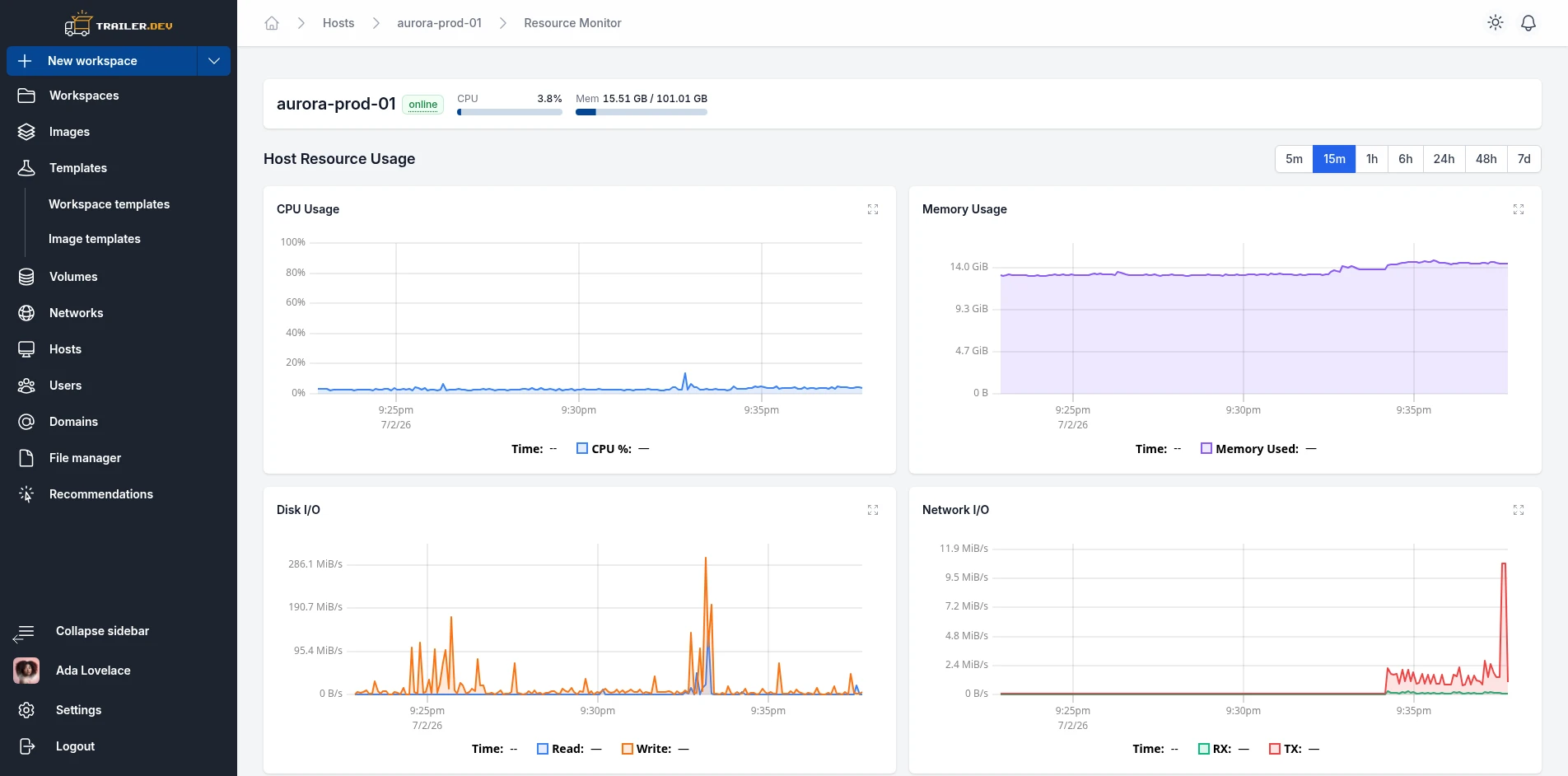Click Ada Lovelace avatar image
The image size is (1568, 776).
tap(26, 671)
